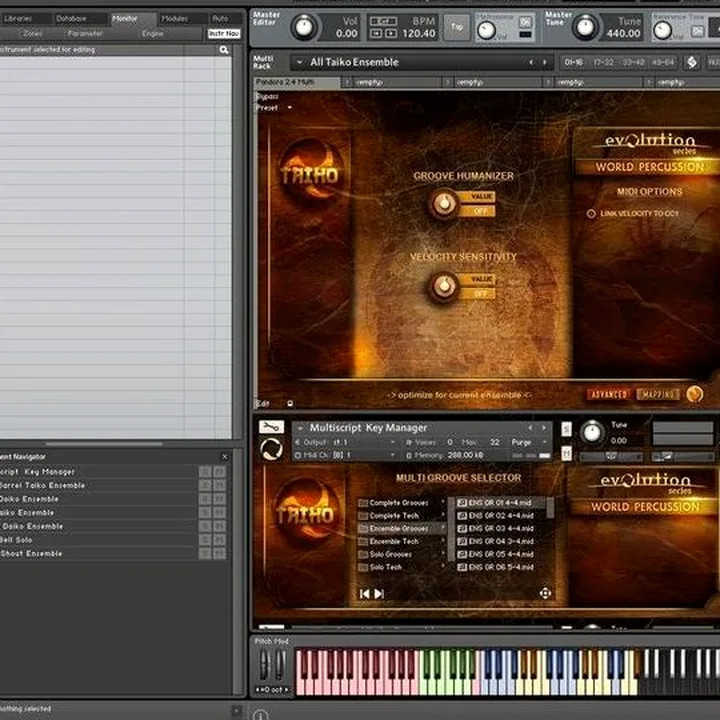Click Velocity Sensitivity OFF button
The width and height of the screenshot is (720, 720).
478,293
